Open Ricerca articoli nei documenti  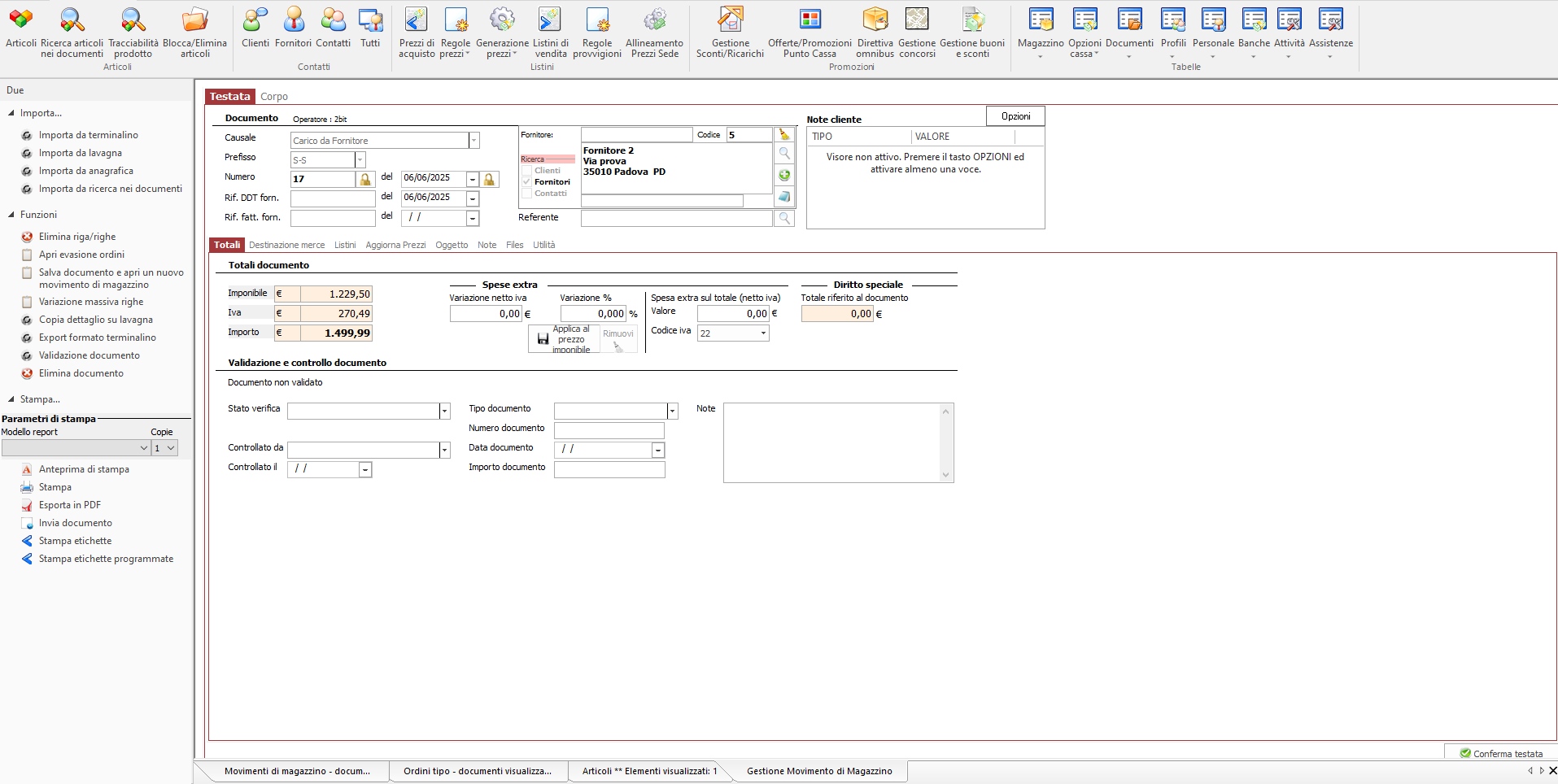(72, 33)
